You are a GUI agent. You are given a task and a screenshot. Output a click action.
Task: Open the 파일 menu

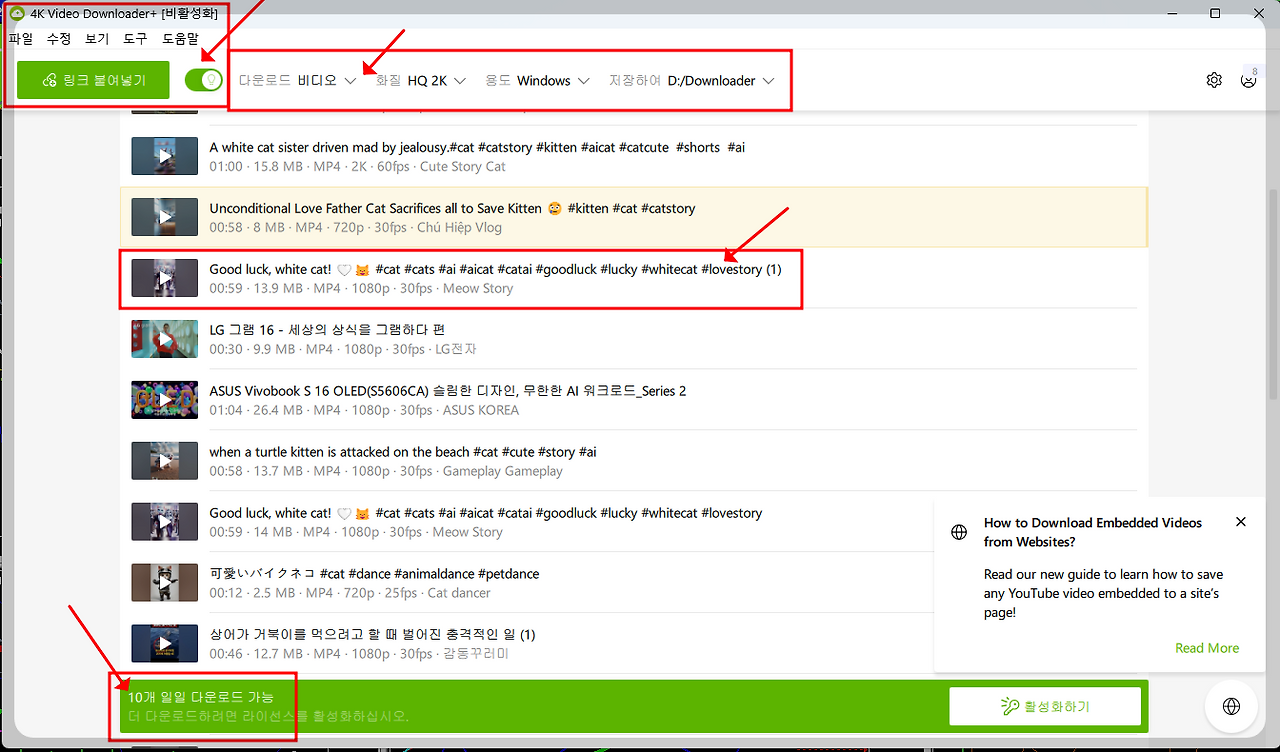tap(20, 38)
